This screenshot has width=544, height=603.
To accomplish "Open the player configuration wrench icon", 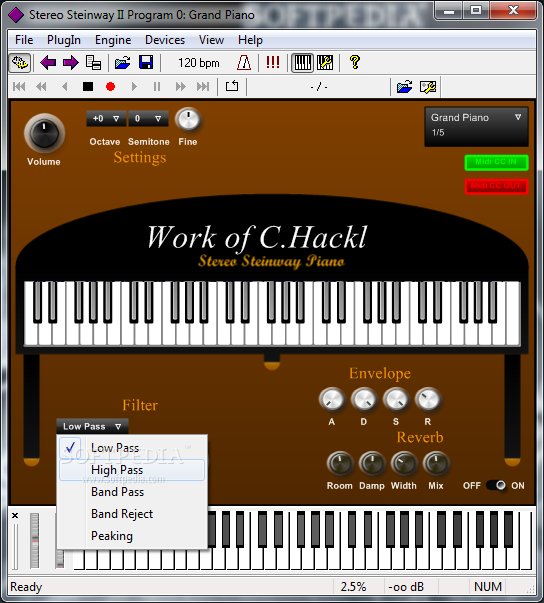I will [x=428, y=87].
